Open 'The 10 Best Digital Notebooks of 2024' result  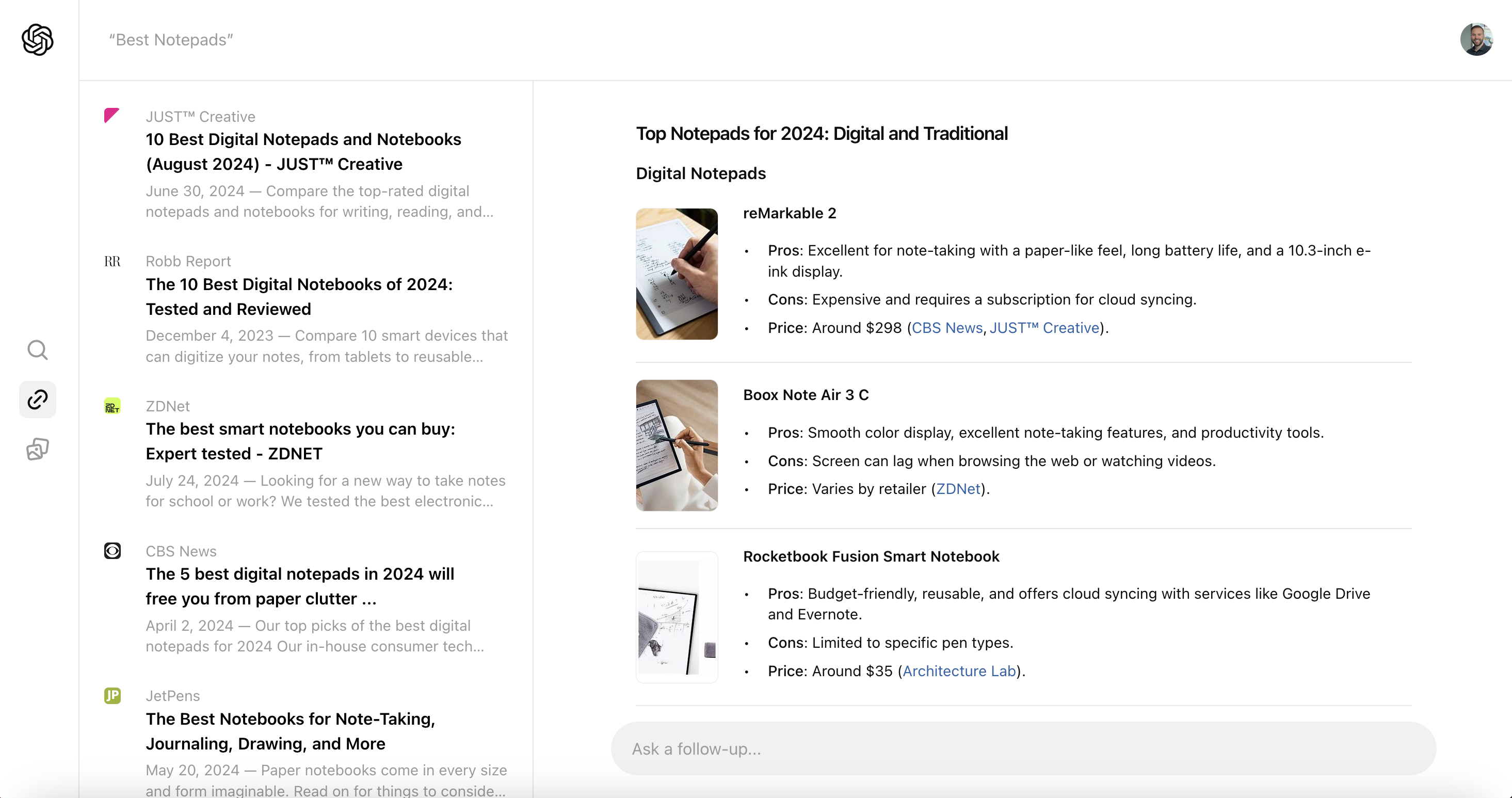tap(299, 296)
